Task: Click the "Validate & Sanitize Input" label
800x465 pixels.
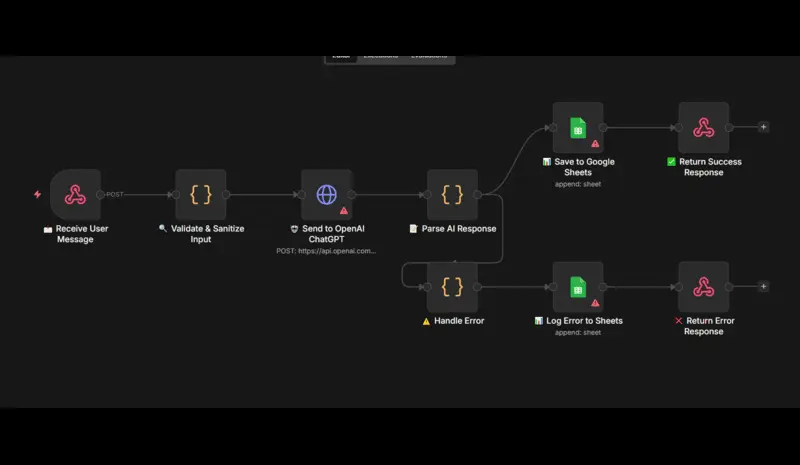Action: pyautogui.click(x=202, y=234)
